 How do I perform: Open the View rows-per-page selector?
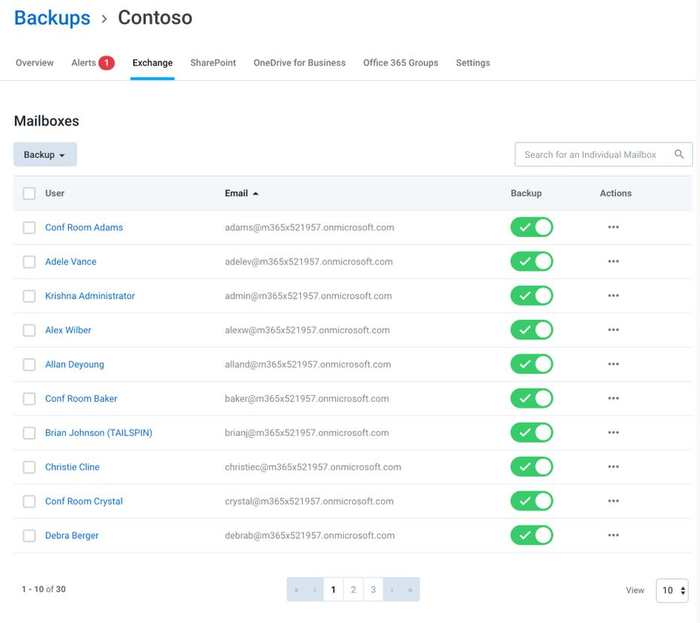tap(672, 591)
